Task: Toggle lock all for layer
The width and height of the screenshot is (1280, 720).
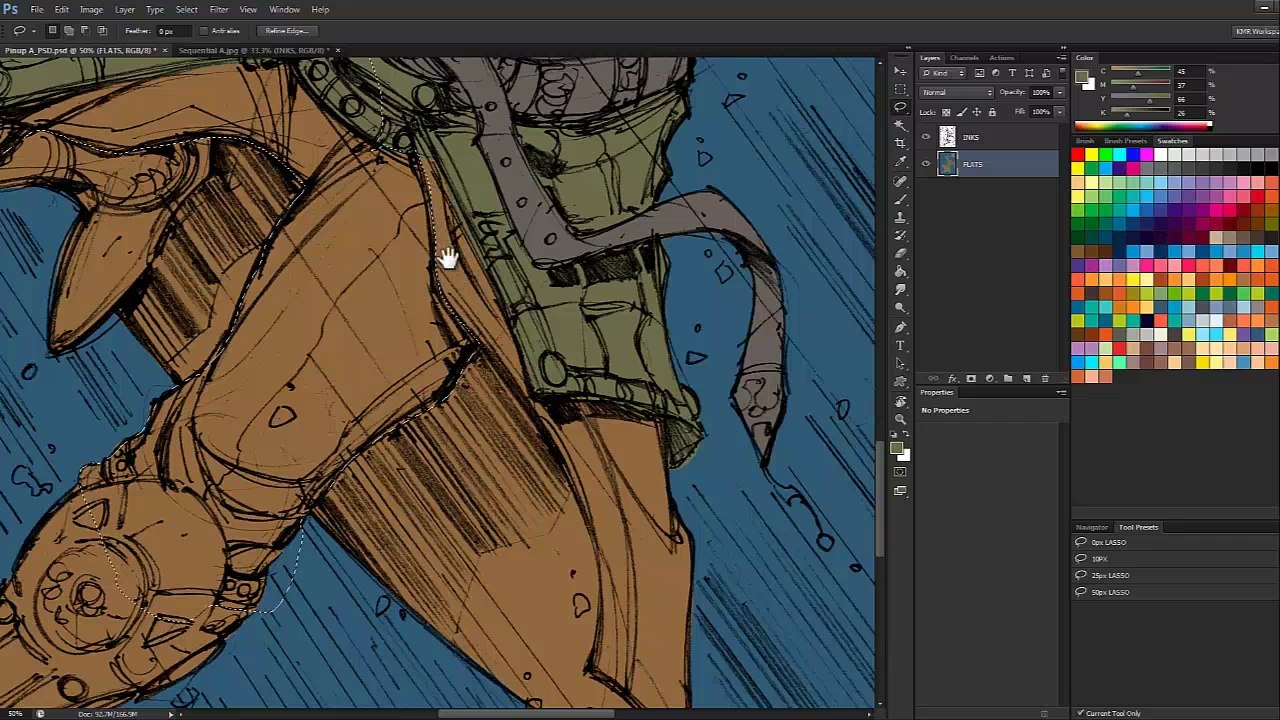Action: tap(992, 112)
